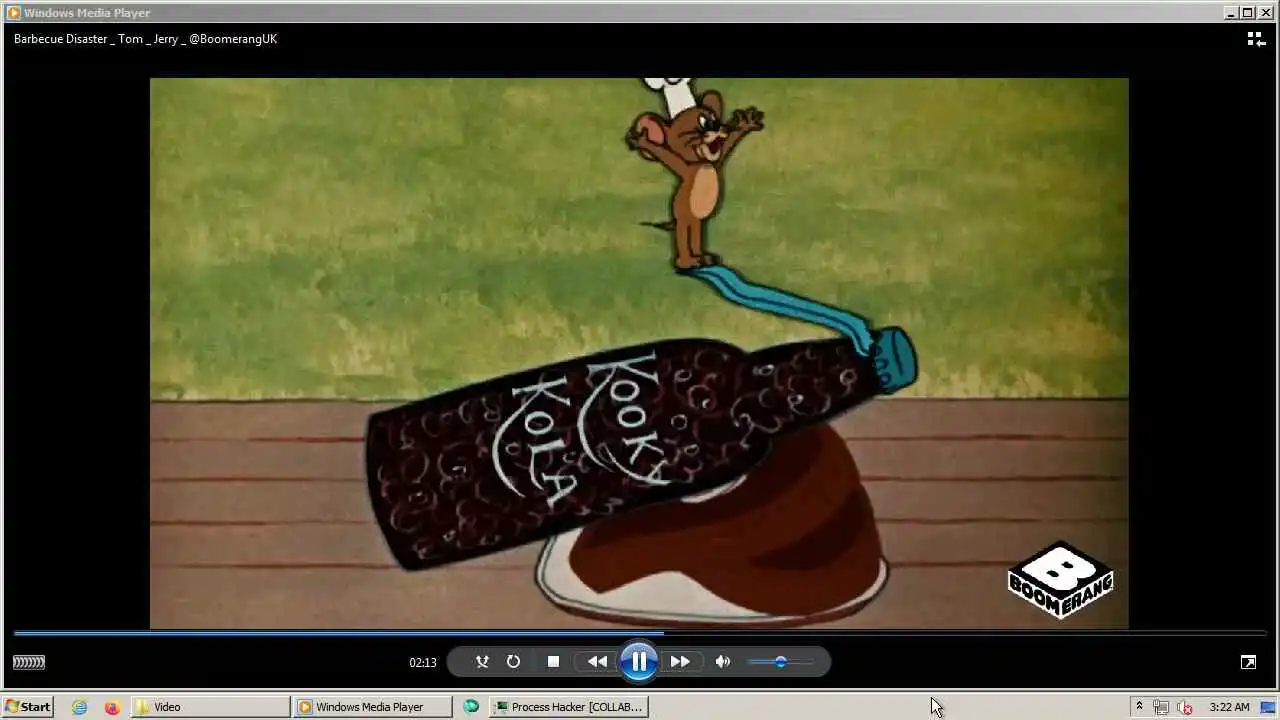
Task: Click the video frame showing Jerry
Action: pyautogui.click(x=639, y=353)
